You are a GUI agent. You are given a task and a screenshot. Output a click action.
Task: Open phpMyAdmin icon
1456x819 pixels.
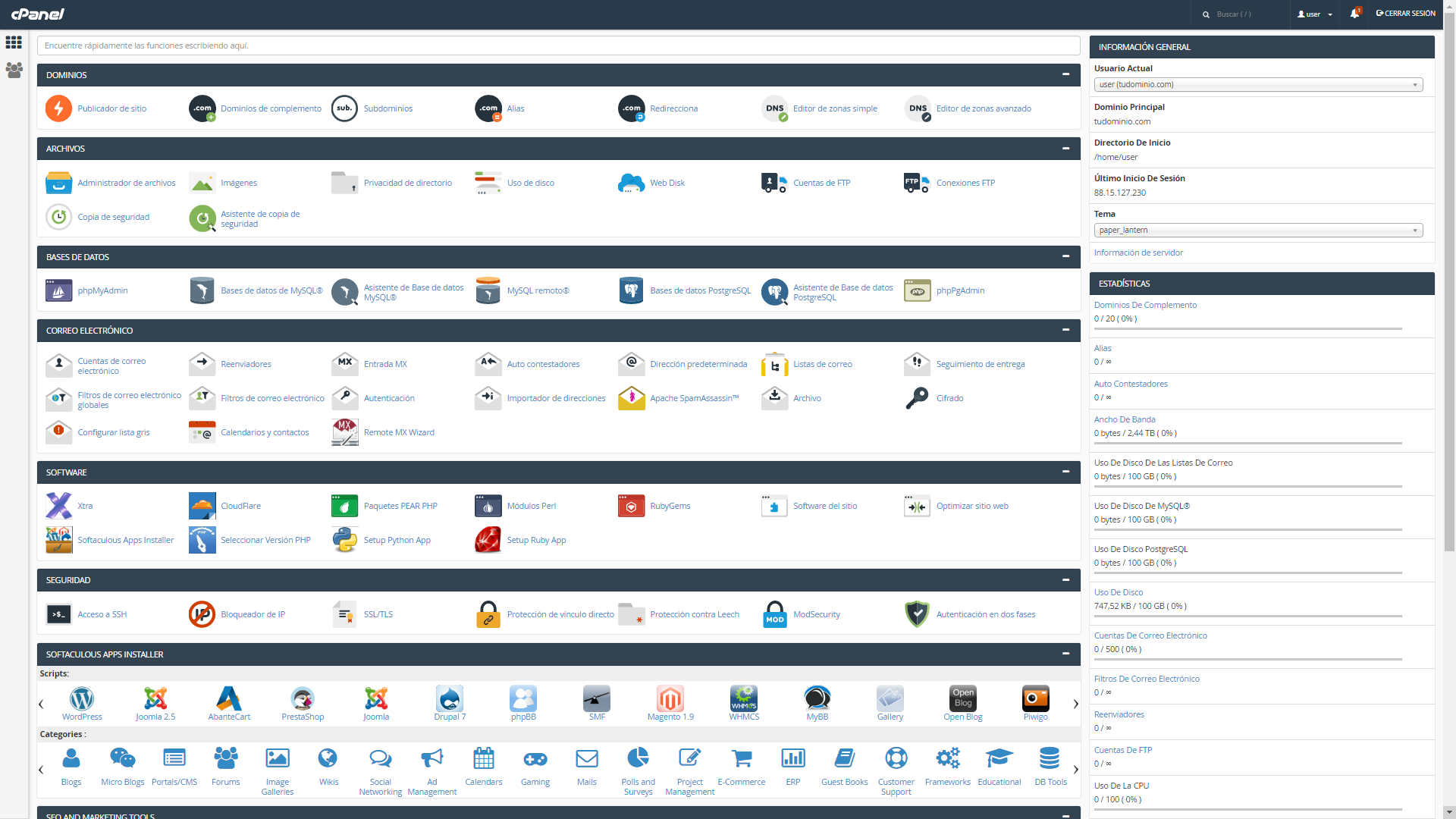58,290
